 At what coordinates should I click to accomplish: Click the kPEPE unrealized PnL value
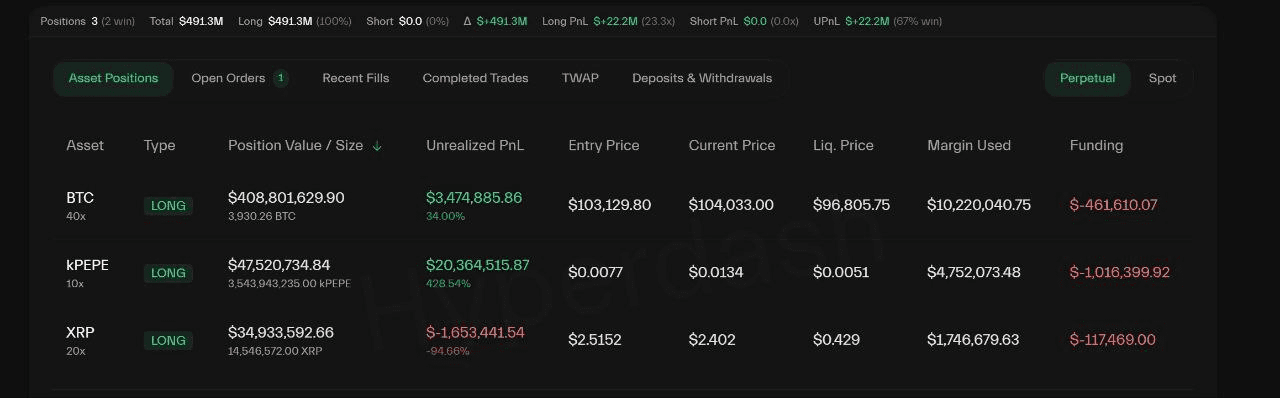pyautogui.click(x=478, y=265)
